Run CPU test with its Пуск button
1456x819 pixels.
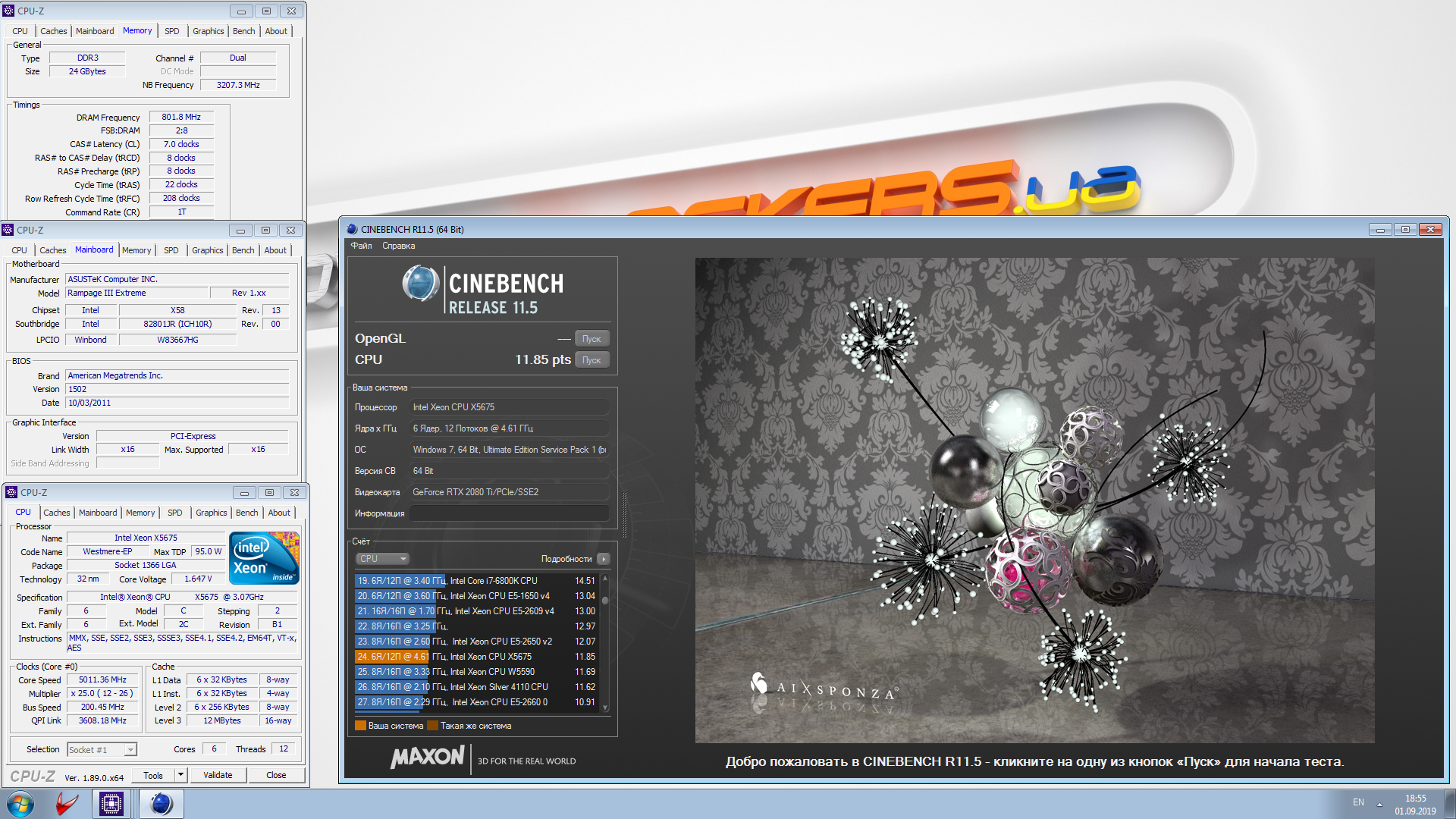(591, 360)
